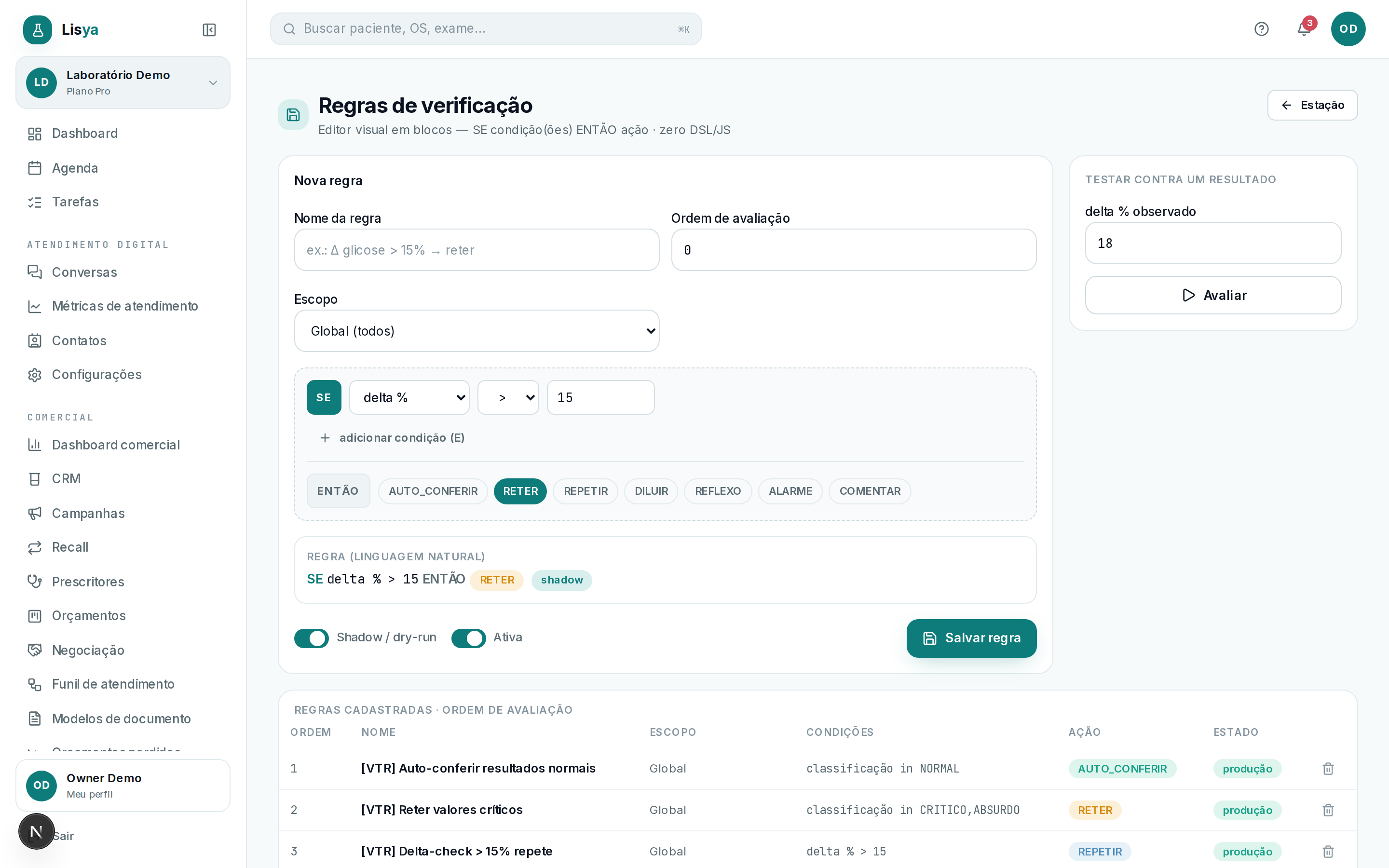Screen dimensions: 1389x868
Task: Select the ALARME action chip
Action: point(790,491)
